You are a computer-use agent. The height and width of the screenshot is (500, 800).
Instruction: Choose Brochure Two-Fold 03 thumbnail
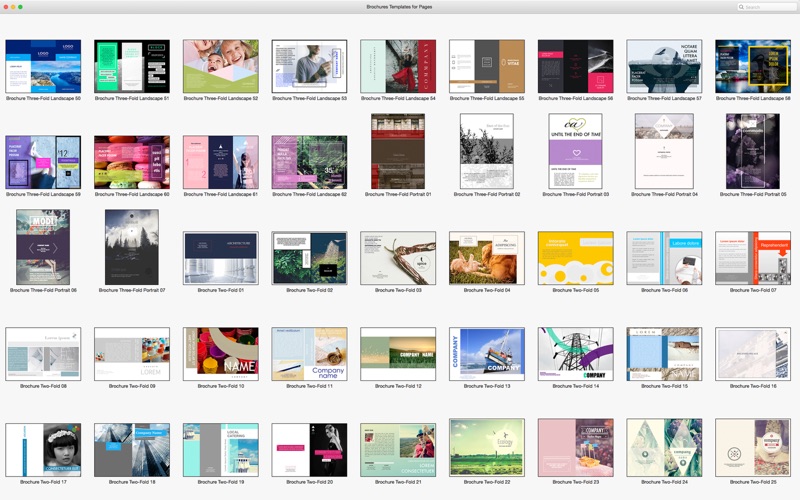(x=398, y=258)
